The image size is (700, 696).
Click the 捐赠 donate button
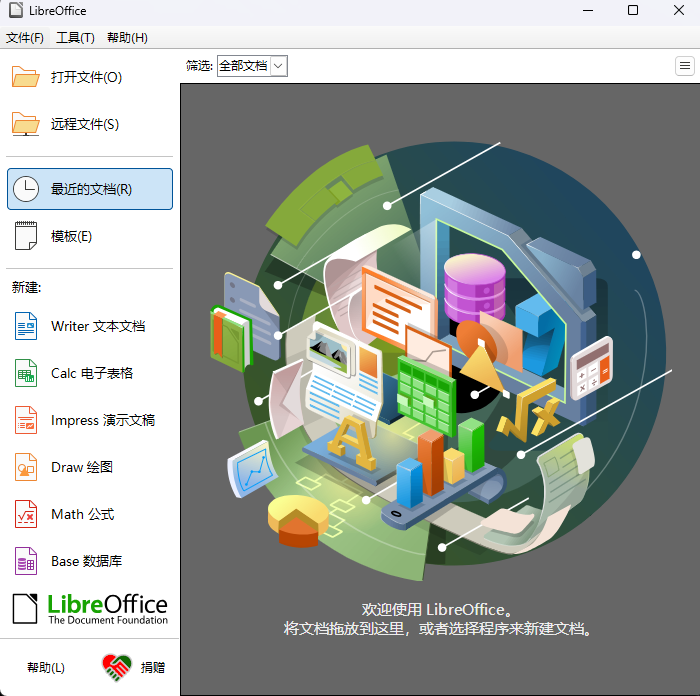[134, 667]
